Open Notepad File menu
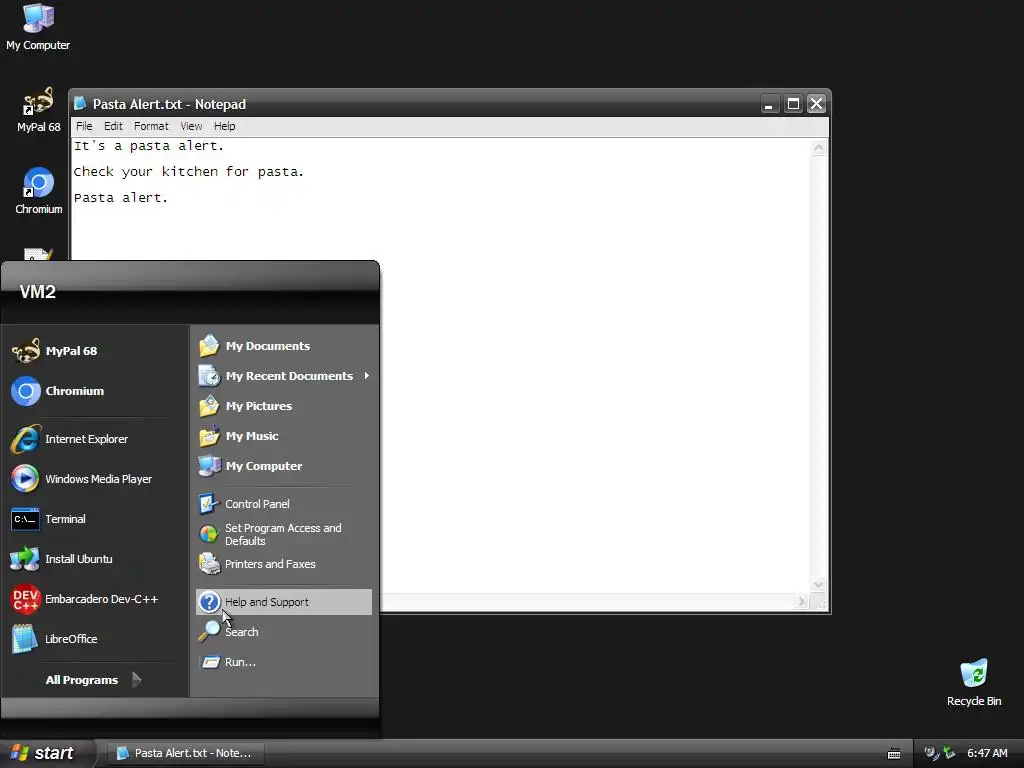 point(84,126)
